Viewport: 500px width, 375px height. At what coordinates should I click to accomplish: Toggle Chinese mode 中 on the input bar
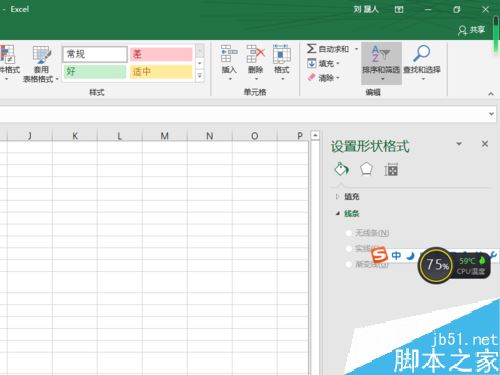396,256
